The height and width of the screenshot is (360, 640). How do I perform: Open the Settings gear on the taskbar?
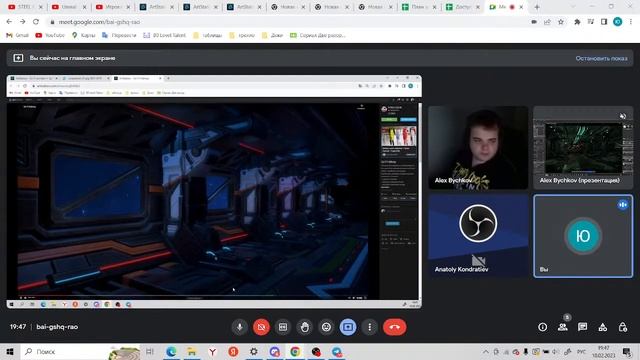(x=253, y=351)
